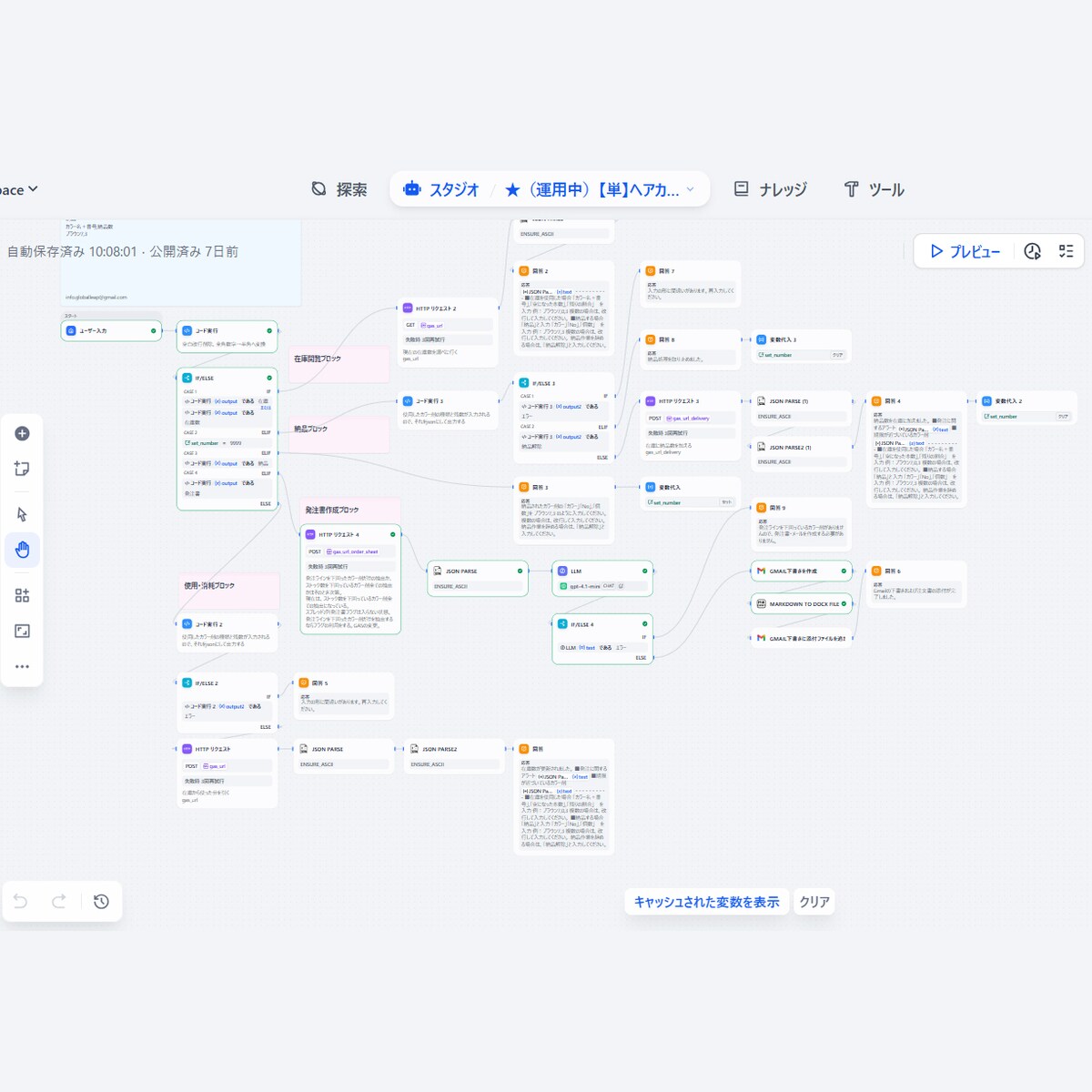Toggle the hand pan mode
The image size is (1092, 1092).
(x=22, y=550)
